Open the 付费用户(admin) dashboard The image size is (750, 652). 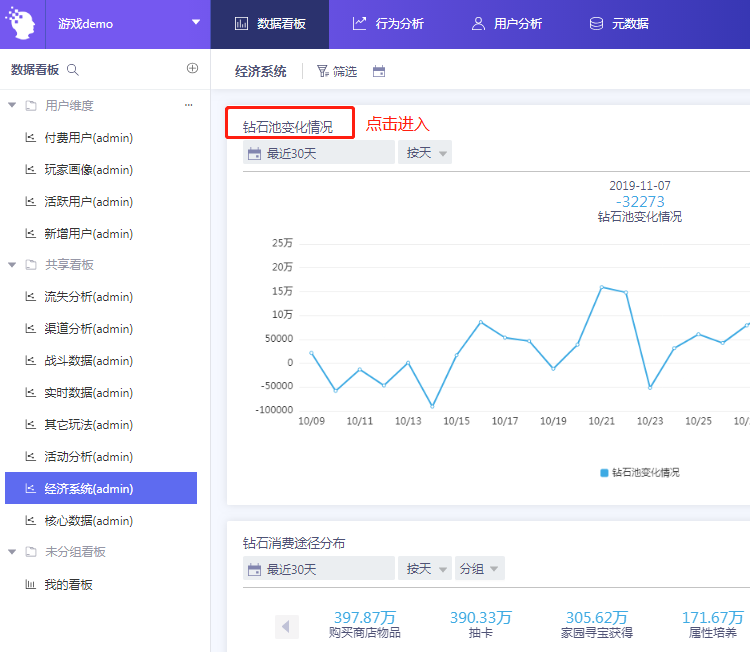(88, 138)
